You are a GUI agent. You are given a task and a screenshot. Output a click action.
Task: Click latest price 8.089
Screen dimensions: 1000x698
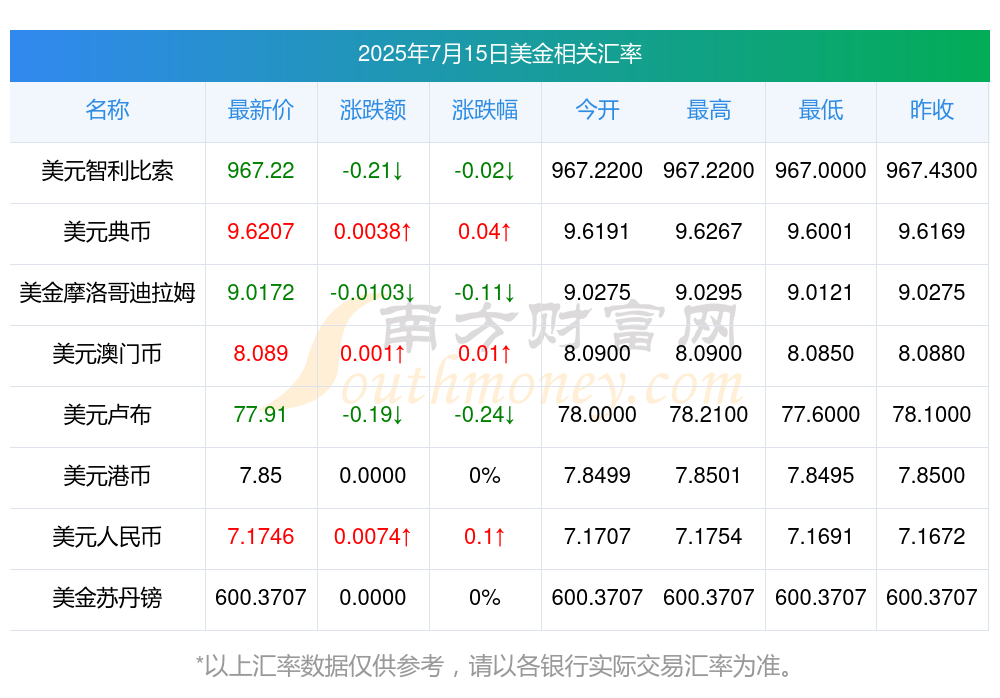coord(261,353)
